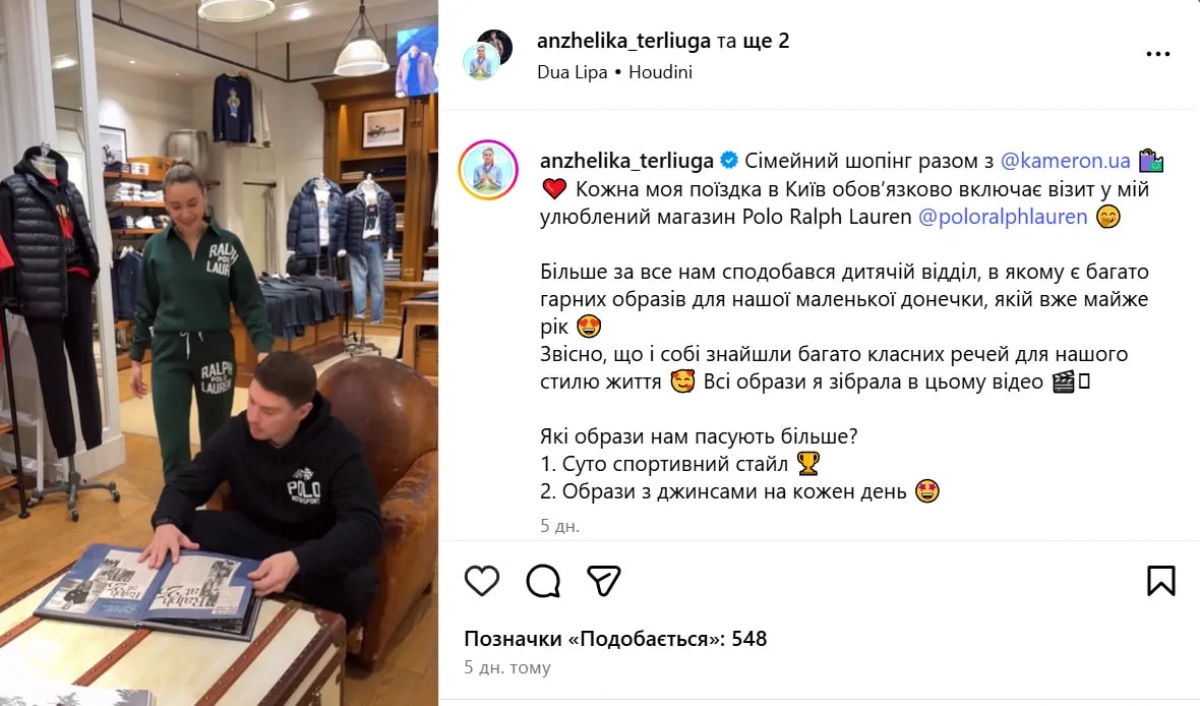This screenshot has height=706, width=1200.
Task: Click the '5 дн. тому' post date
Action: click(507, 668)
